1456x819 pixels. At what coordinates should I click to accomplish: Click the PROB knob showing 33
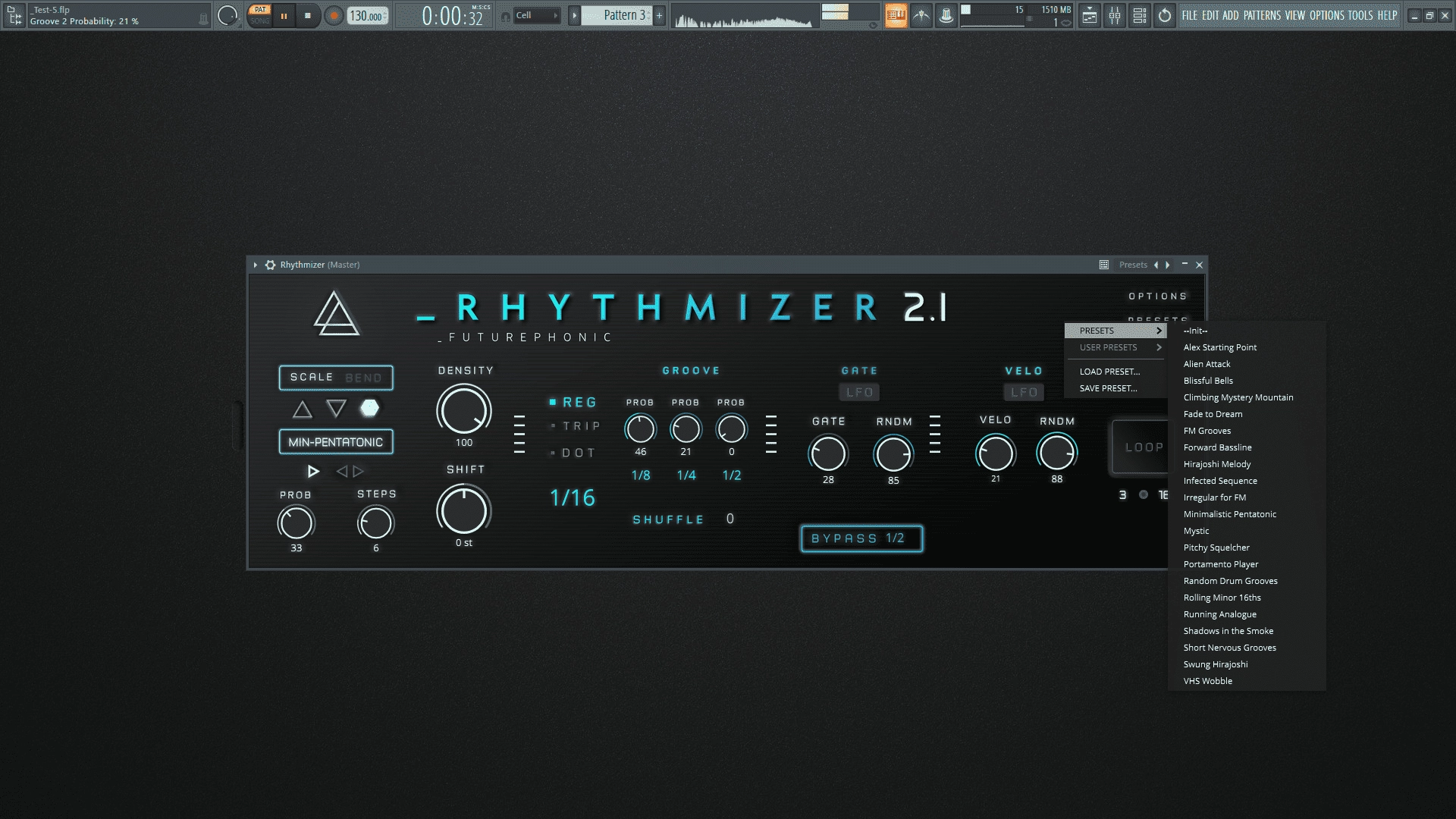point(296,523)
